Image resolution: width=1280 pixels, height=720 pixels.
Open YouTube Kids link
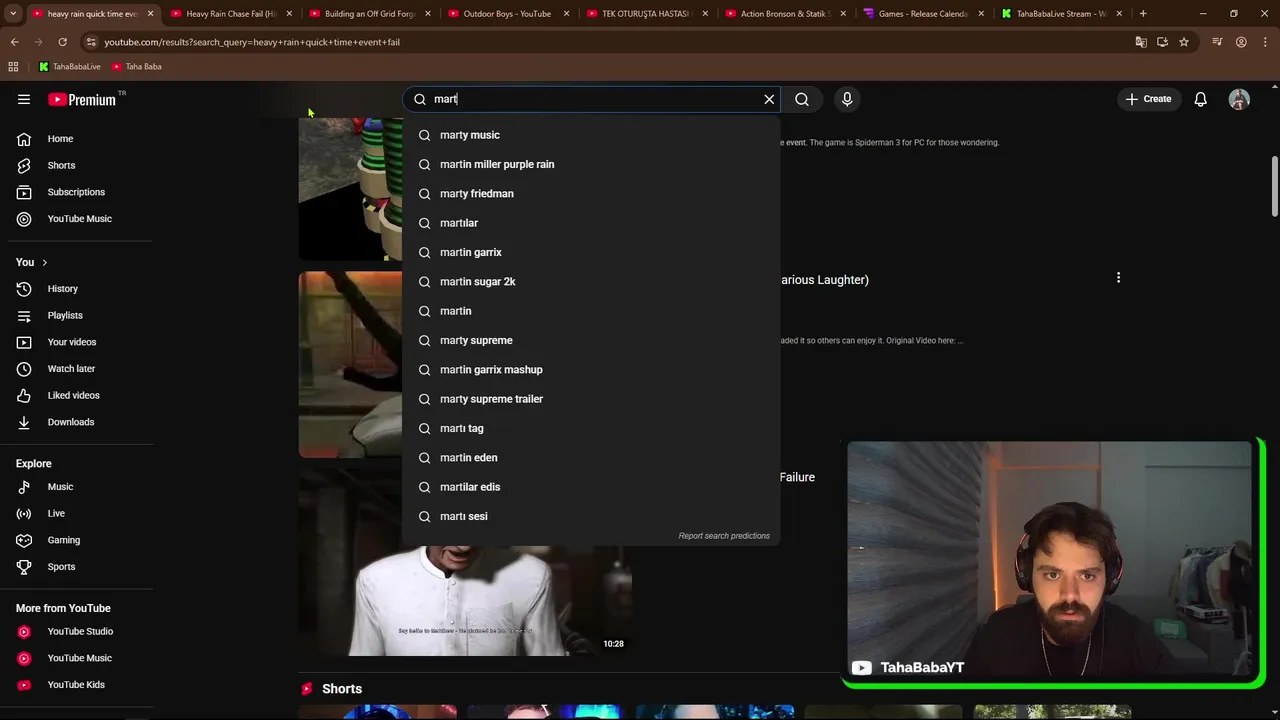click(x=77, y=685)
